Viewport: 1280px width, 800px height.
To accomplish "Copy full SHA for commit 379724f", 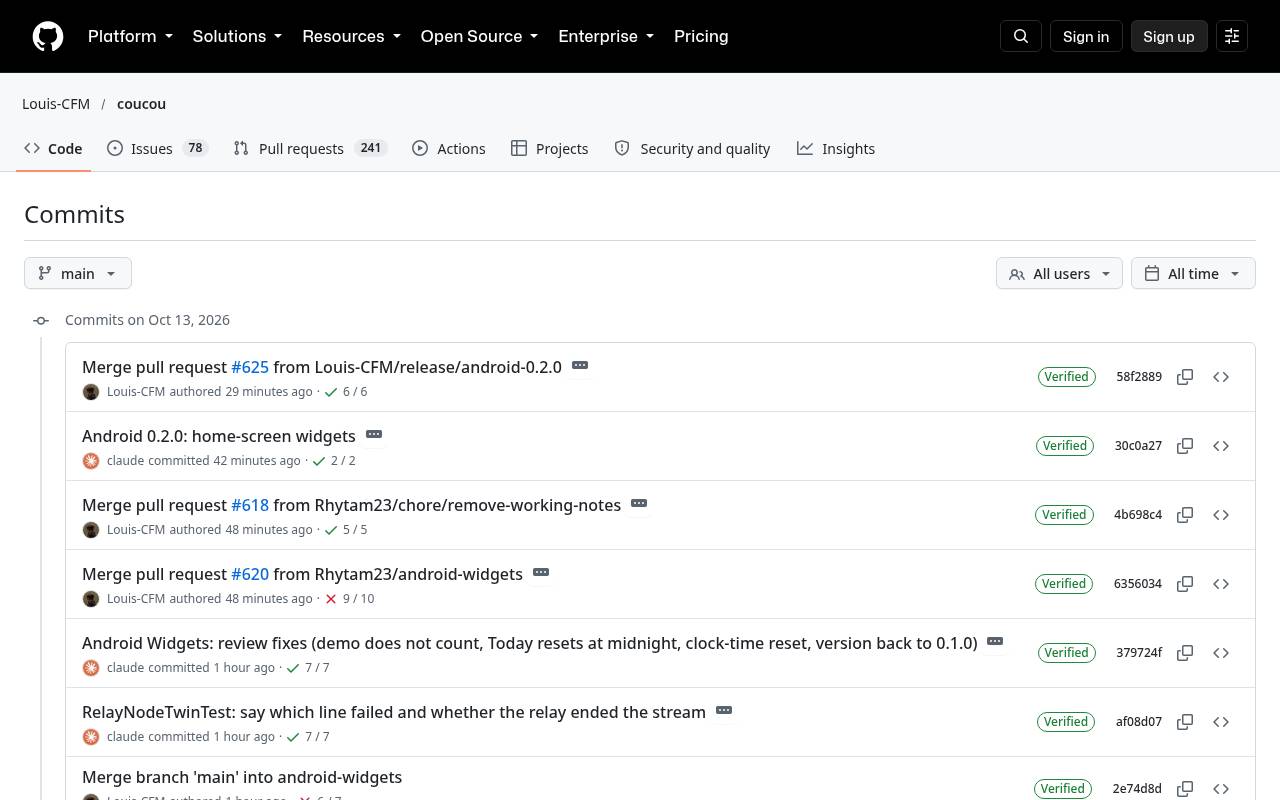I will [x=1185, y=653].
